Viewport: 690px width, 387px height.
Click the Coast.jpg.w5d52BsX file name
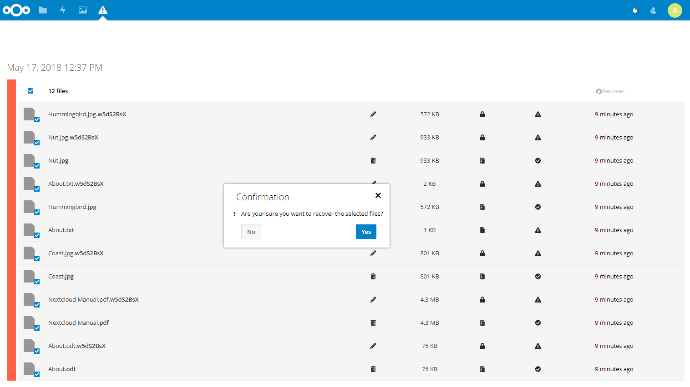(x=76, y=253)
